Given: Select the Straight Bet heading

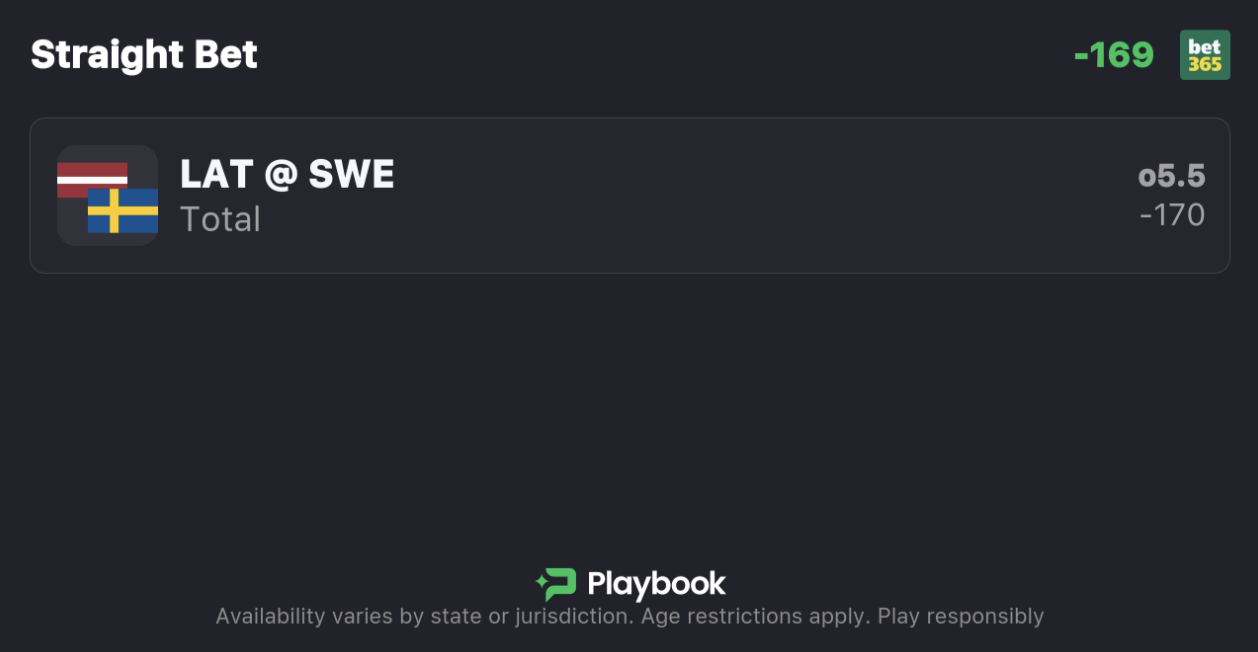Looking at the screenshot, I should coord(144,55).
